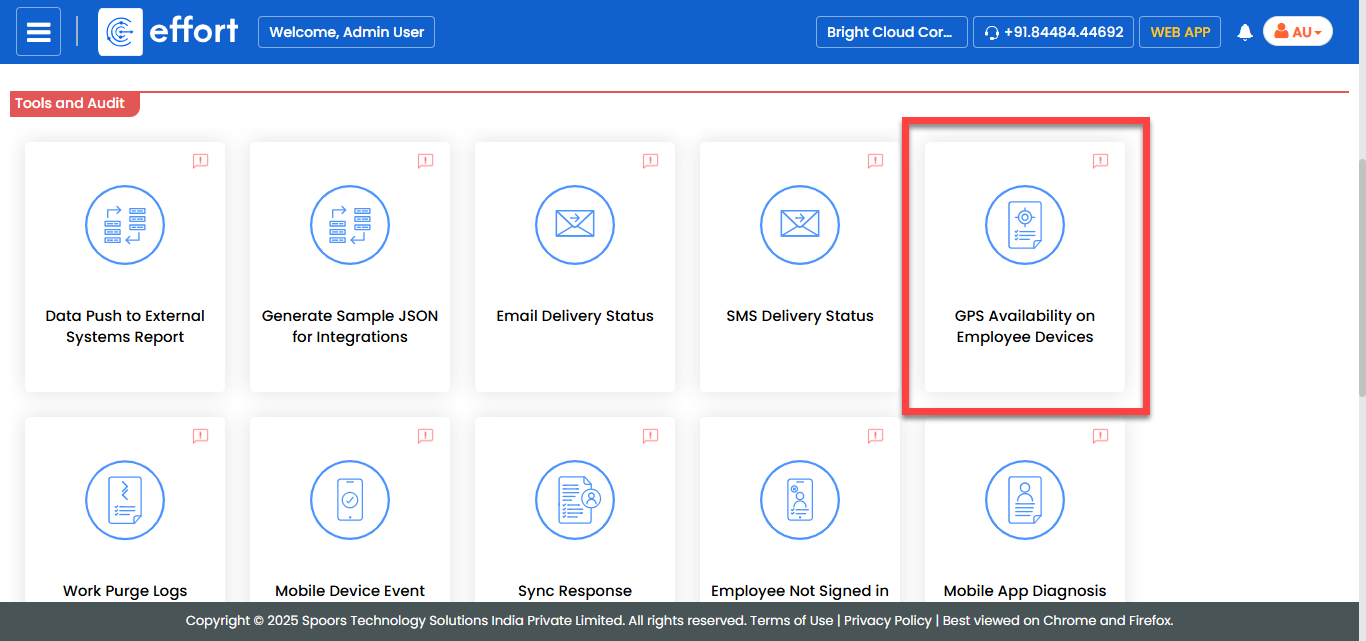Click GPS Availability on Employee Devices icon
The height and width of the screenshot is (641, 1366).
(1025, 225)
